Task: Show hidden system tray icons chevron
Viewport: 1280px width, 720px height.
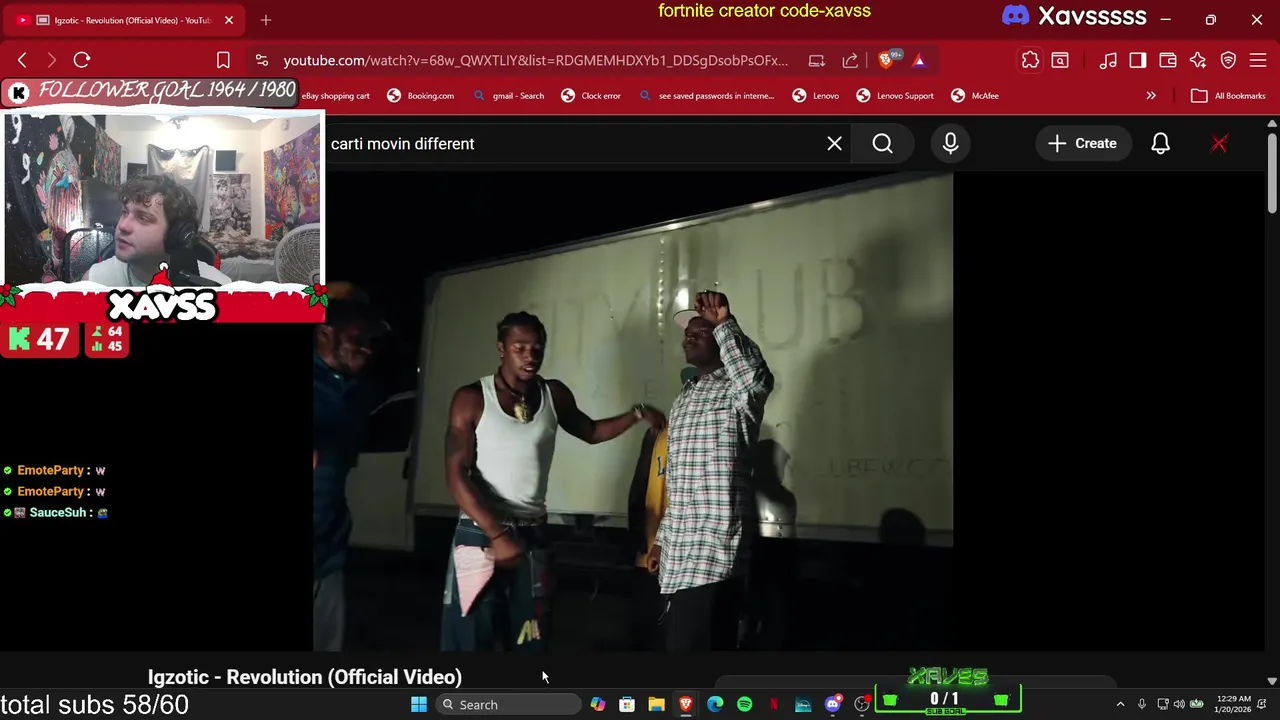Action: click(x=1120, y=705)
